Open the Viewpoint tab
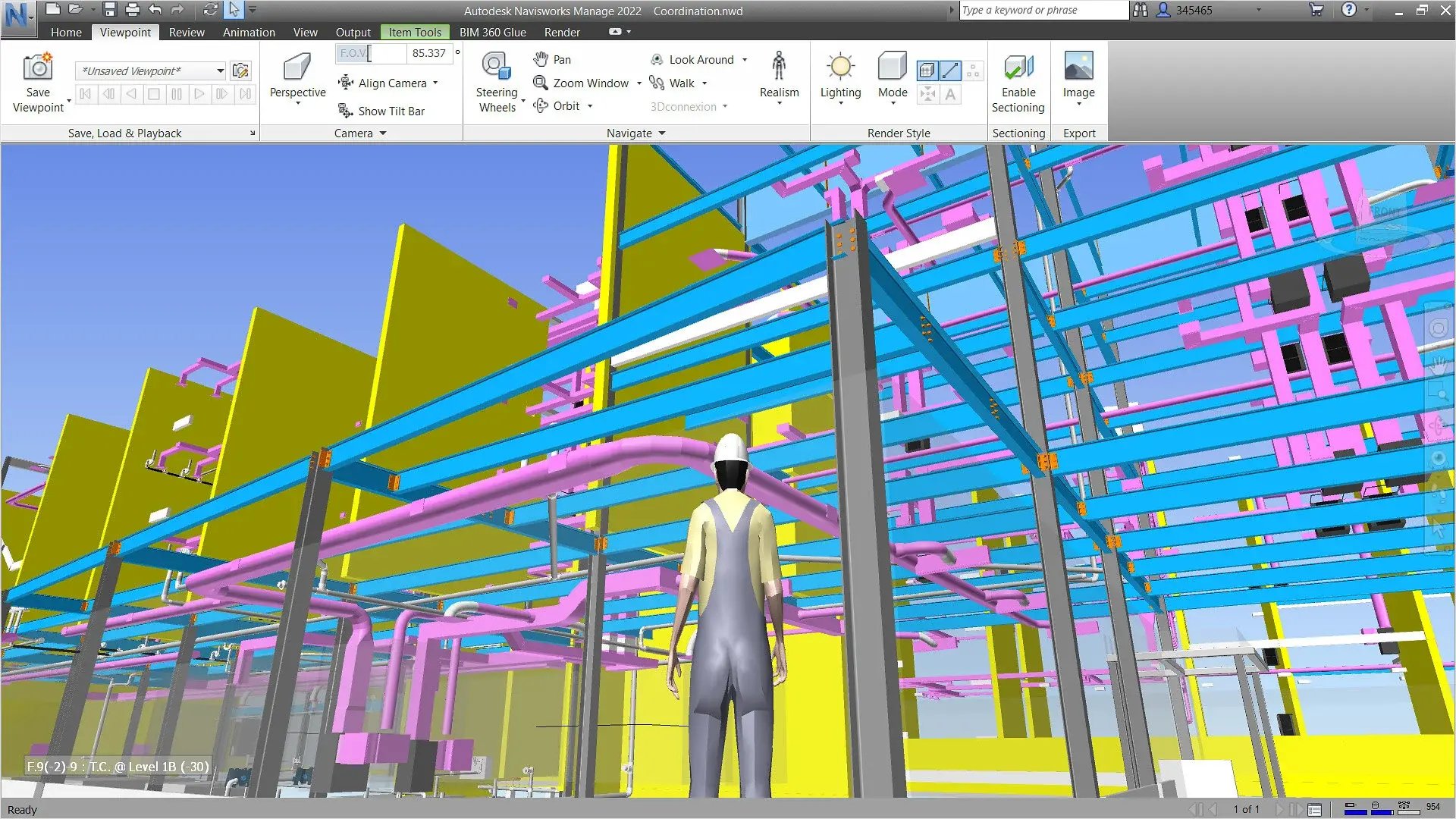This screenshot has width=1456, height=819. (x=126, y=32)
